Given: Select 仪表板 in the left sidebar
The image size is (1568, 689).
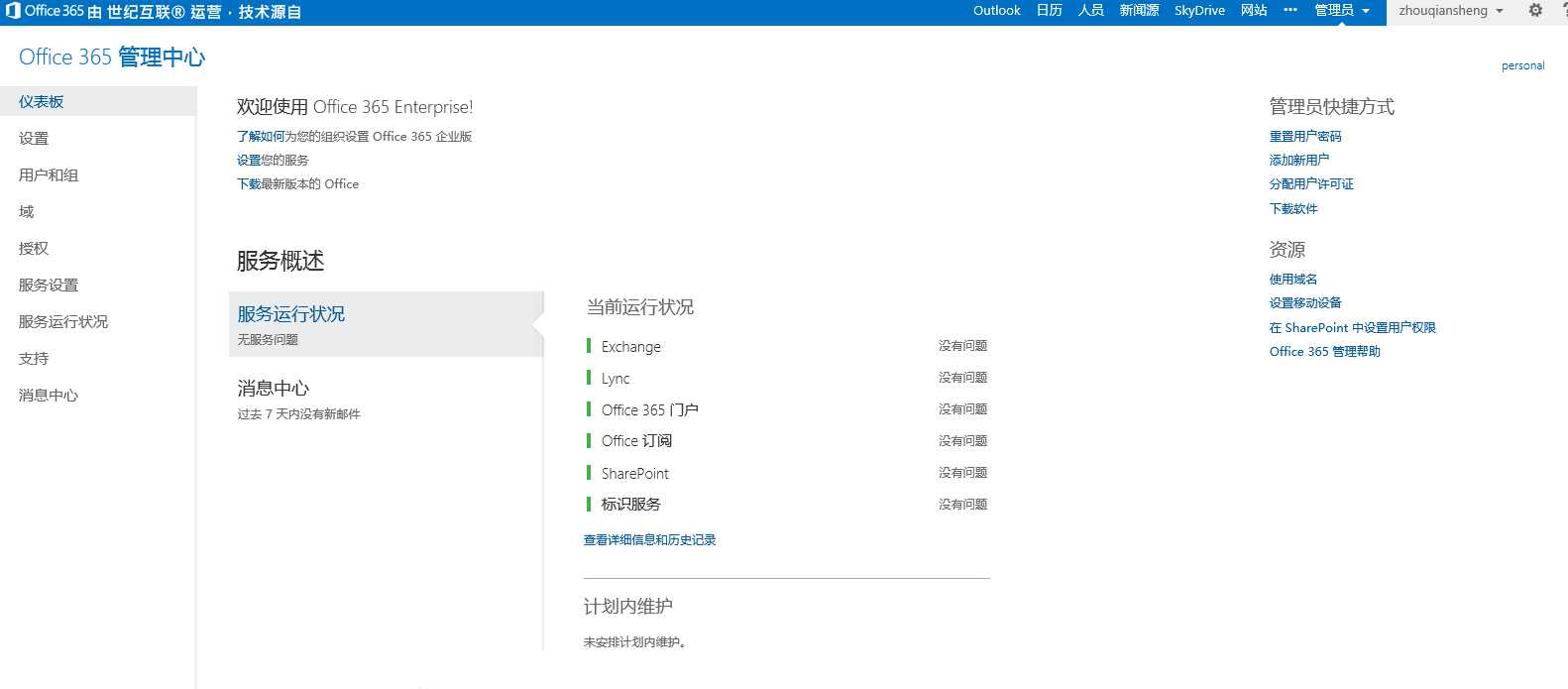Looking at the screenshot, I should pyautogui.click(x=97, y=101).
